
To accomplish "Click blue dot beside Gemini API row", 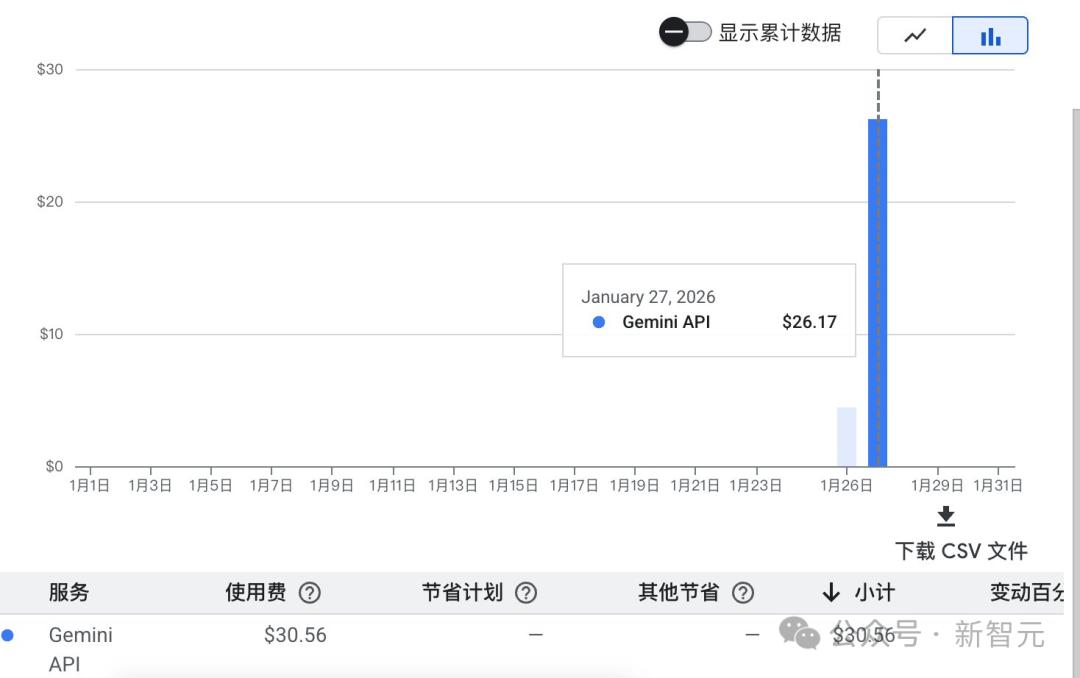I will [x=8, y=635].
